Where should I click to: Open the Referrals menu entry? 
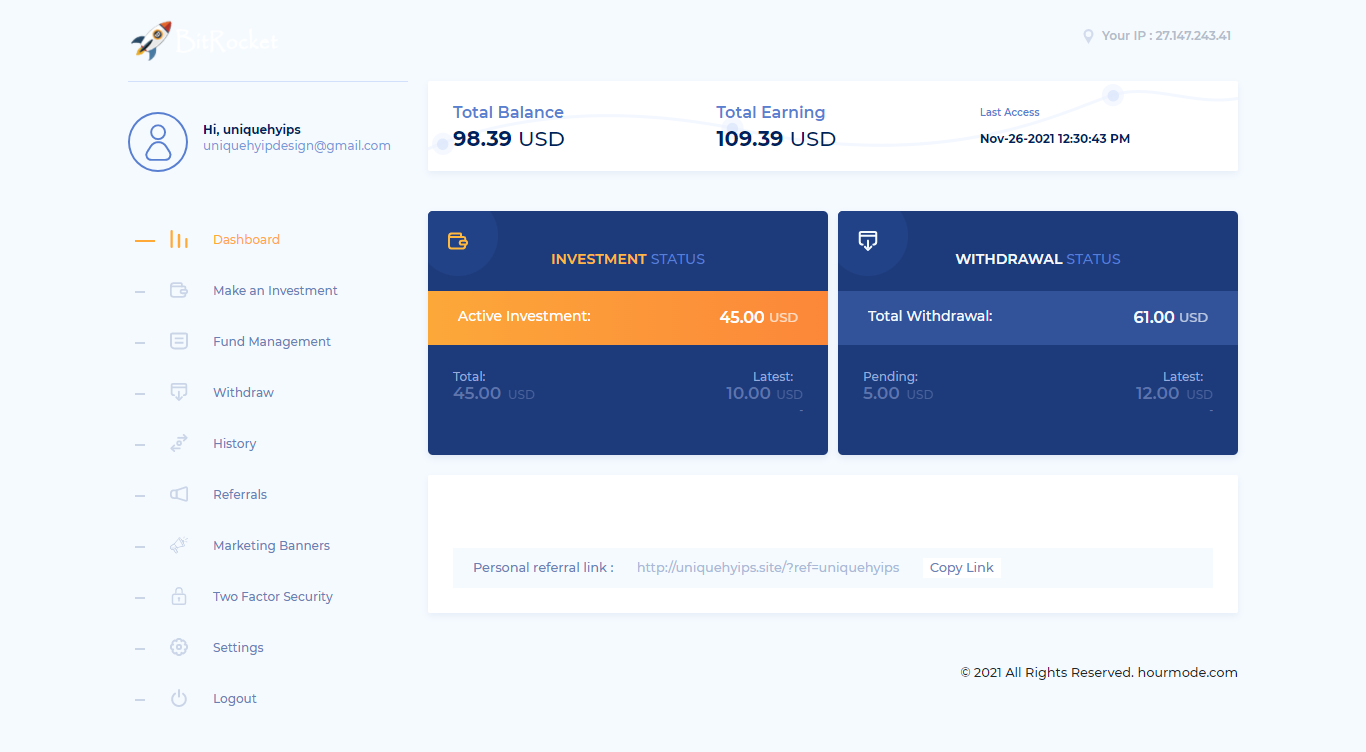click(240, 495)
